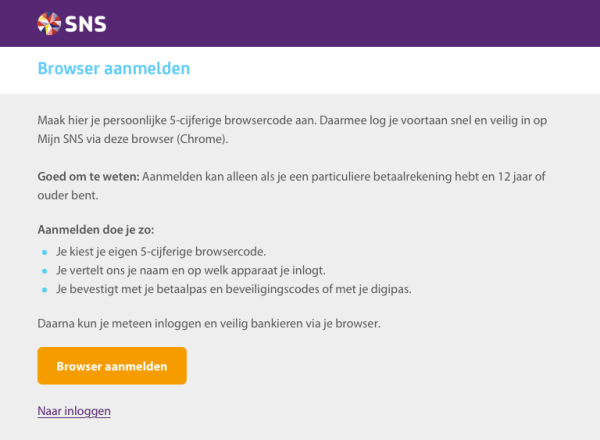This screenshot has width=600, height=440.
Task: Click the 'Daarna kun je meteen inloggen' sentence
Action: point(209,324)
